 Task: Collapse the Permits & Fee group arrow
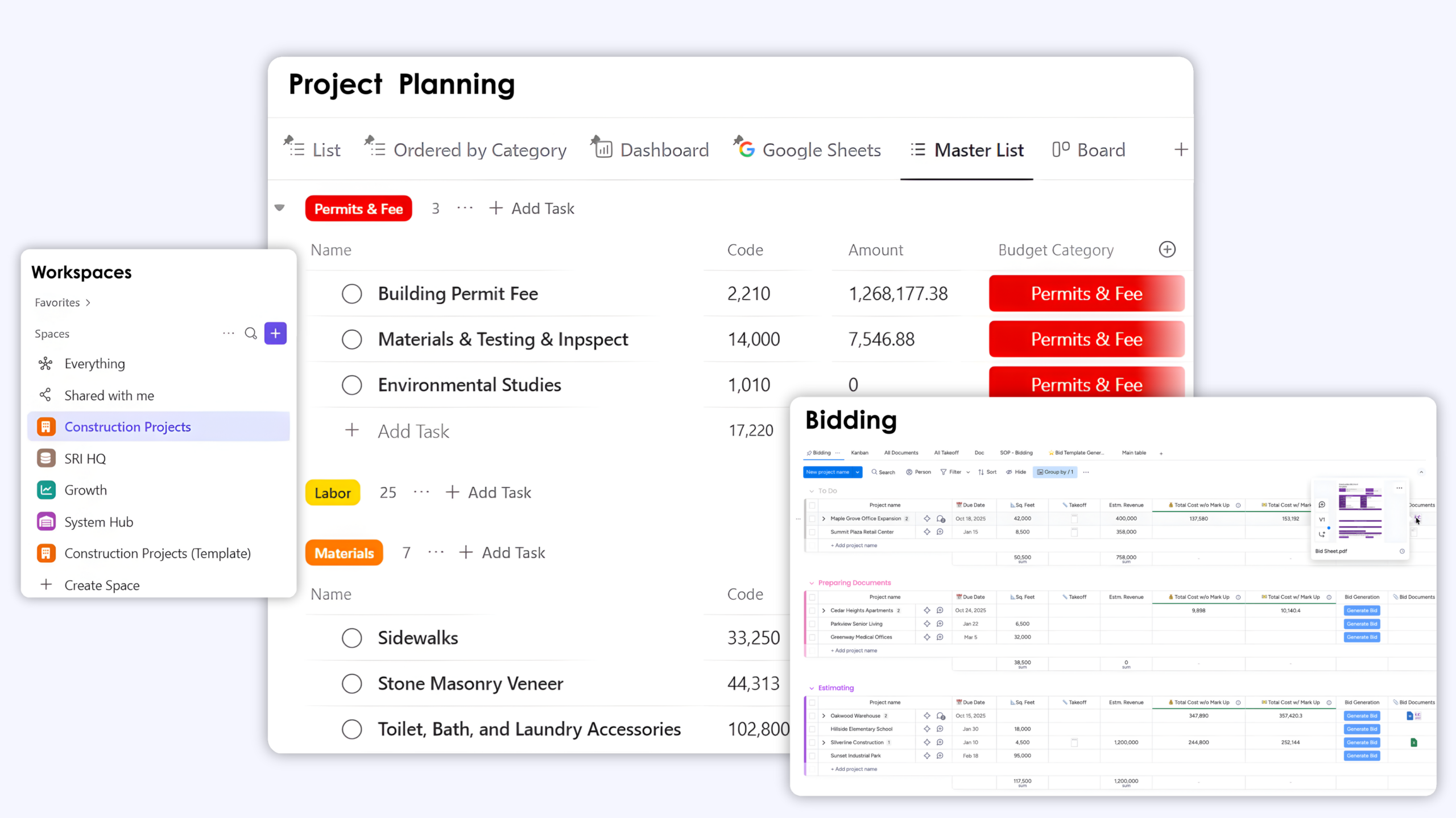coord(279,208)
